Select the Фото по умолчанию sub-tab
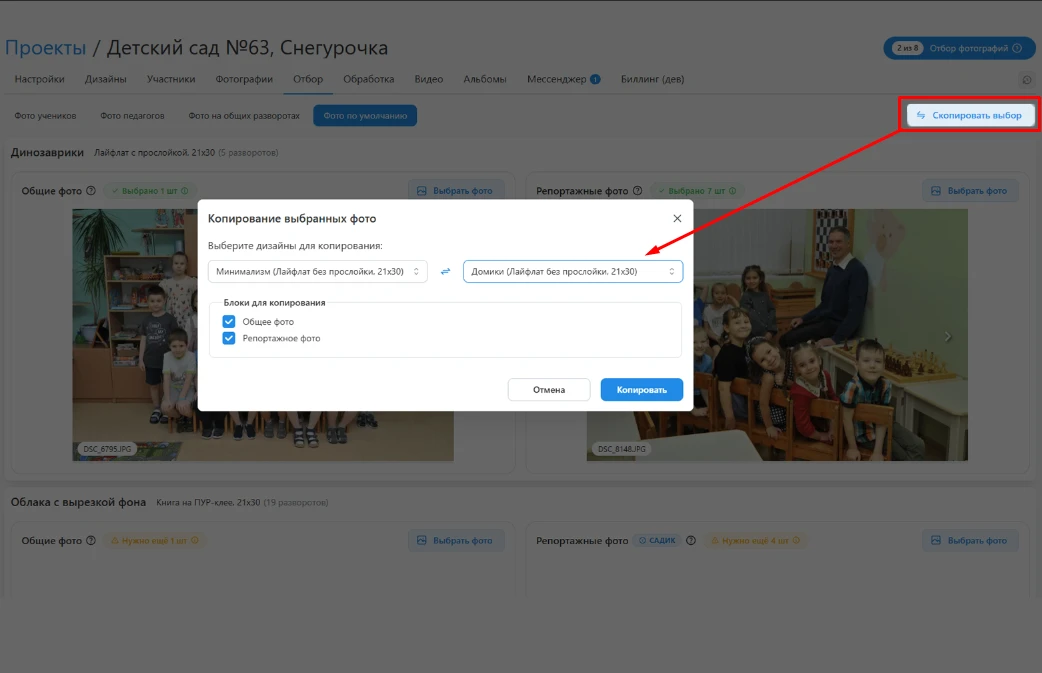 [365, 116]
